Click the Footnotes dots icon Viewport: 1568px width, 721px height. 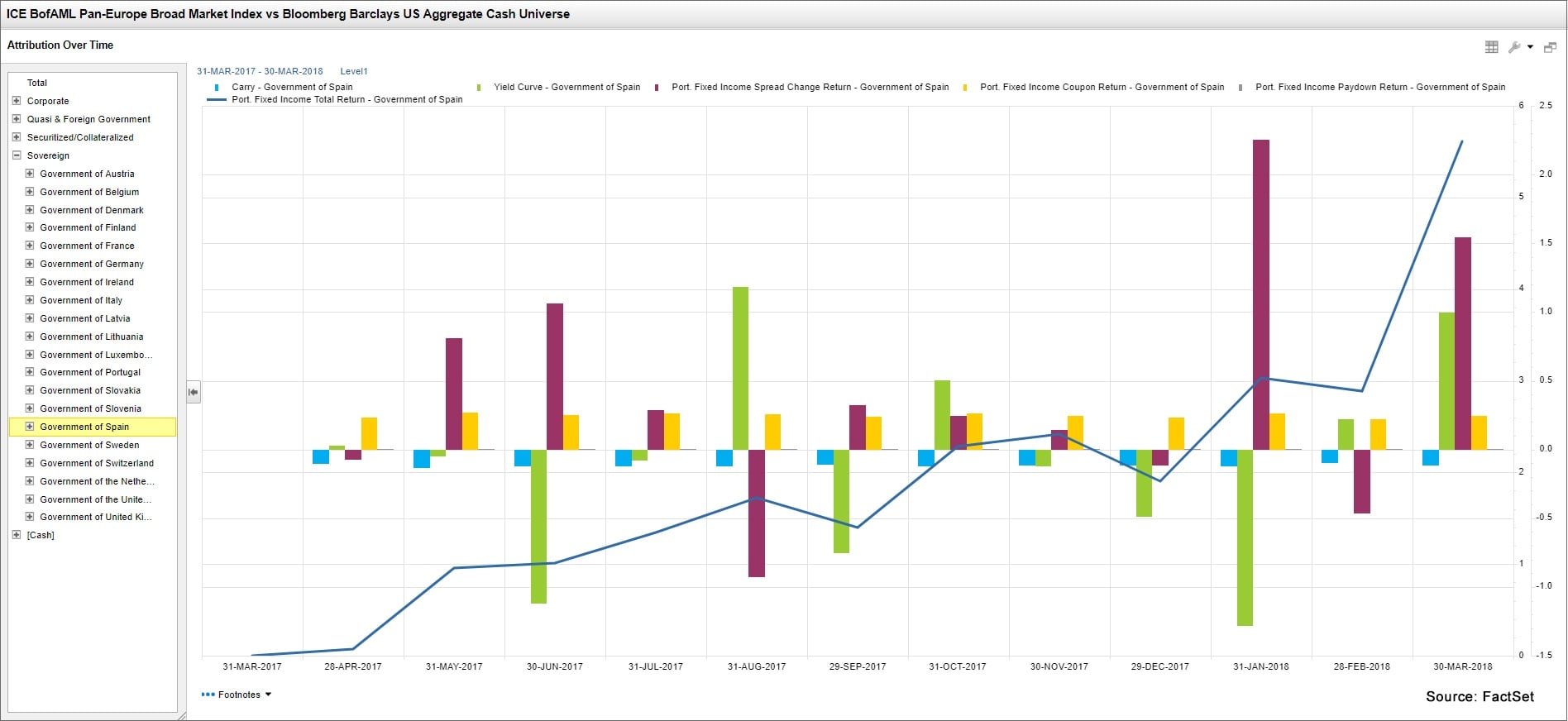pyautogui.click(x=208, y=695)
